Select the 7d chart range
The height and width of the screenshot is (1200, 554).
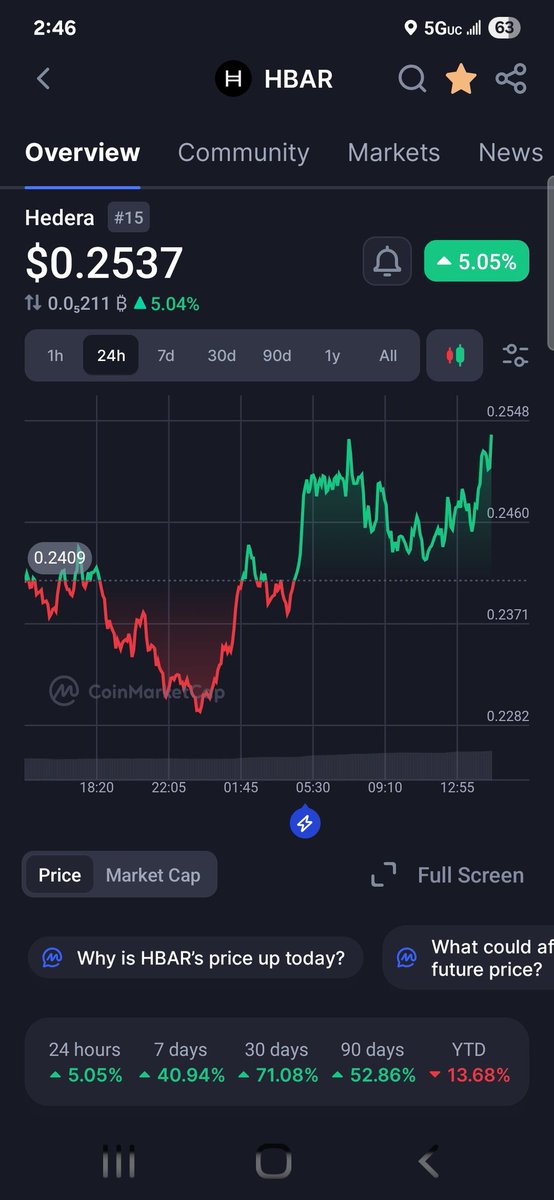pyautogui.click(x=166, y=355)
